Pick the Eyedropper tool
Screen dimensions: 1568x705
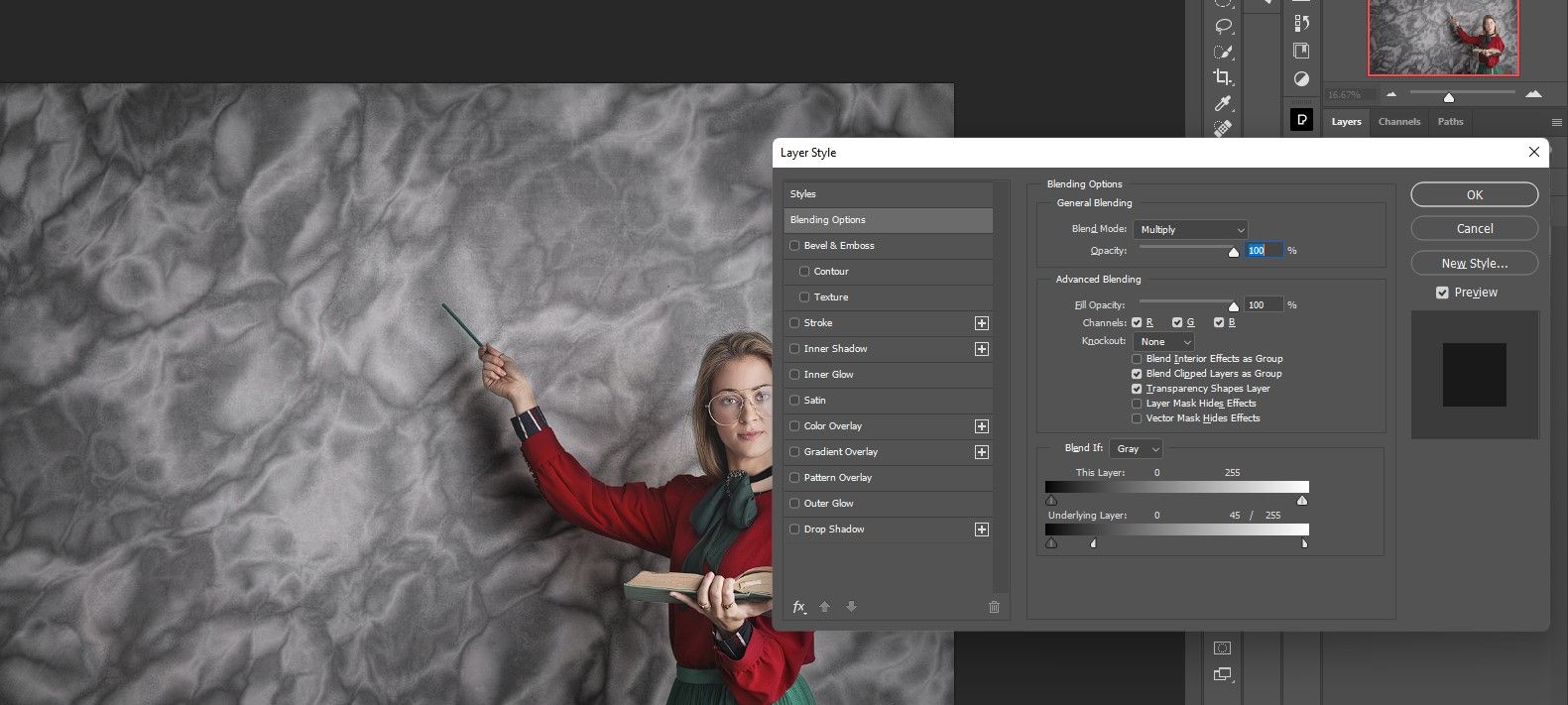coord(1223,103)
